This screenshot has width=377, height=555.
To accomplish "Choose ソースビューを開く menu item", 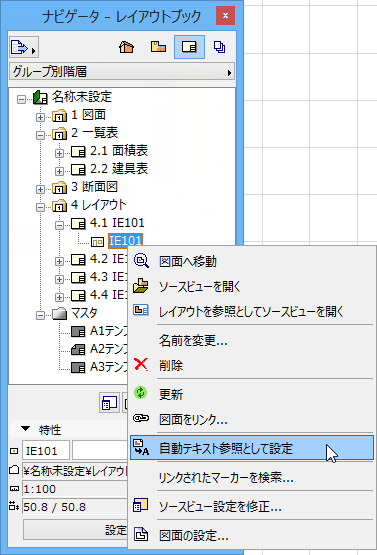I will point(252,286).
